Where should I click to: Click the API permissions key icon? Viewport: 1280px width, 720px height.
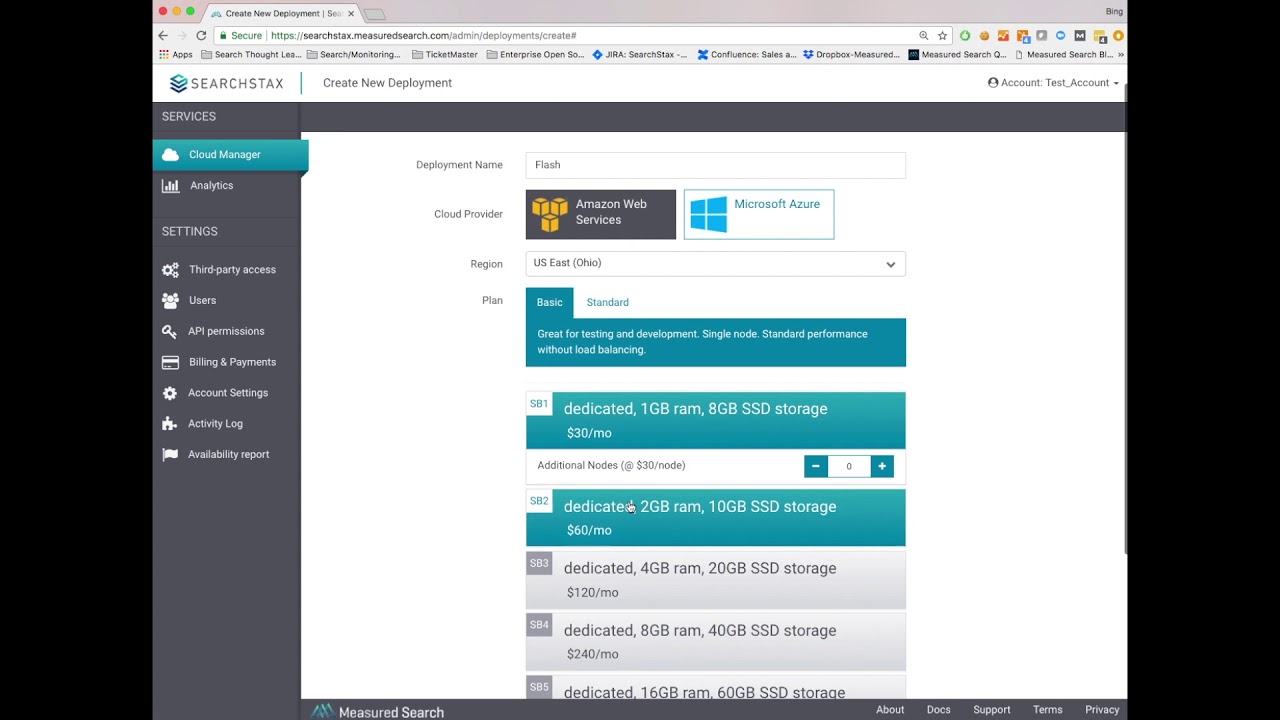tap(170, 331)
